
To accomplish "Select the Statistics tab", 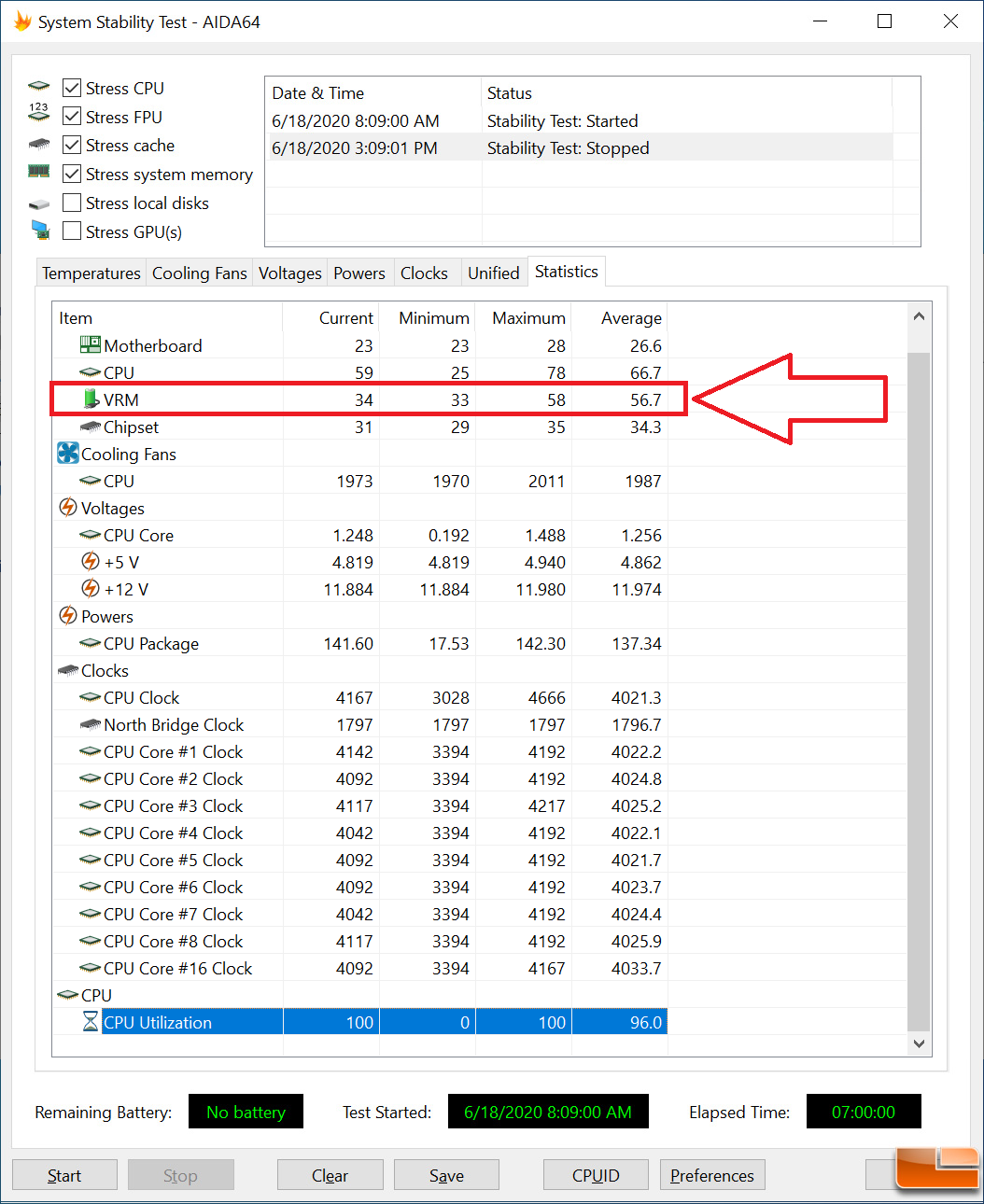I will [x=567, y=271].
